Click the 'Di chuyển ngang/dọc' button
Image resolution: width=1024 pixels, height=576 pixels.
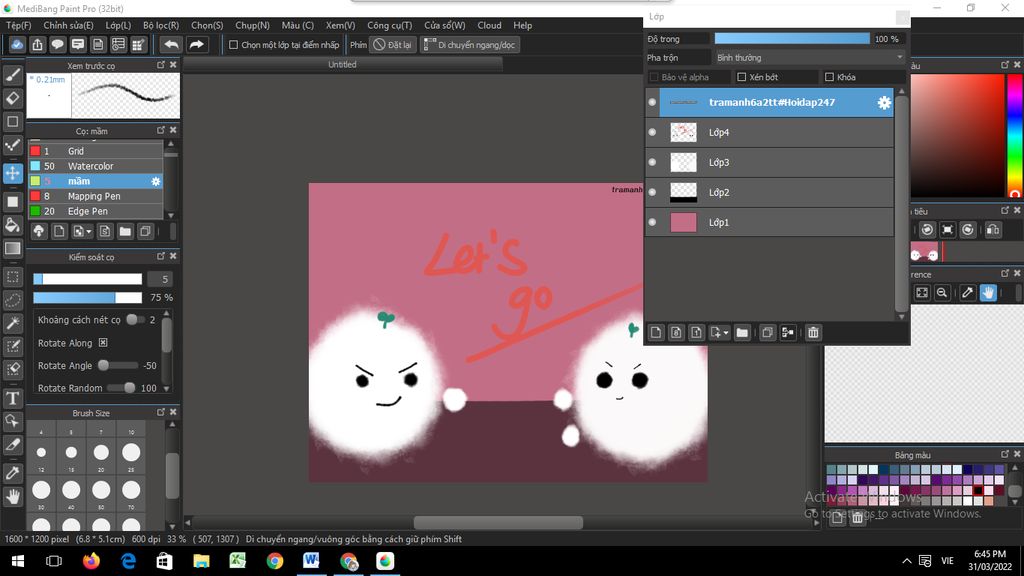pyautogui.click(x=470, y=45)
